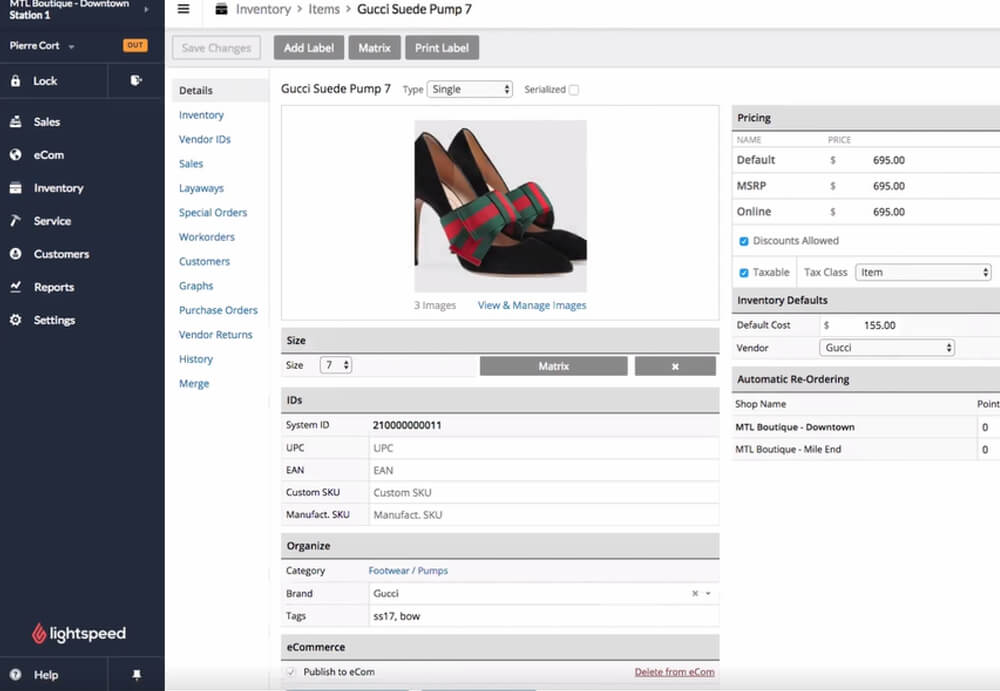This screenshot has width=1000, height=691.
Task: Click the Service hammer icon
Action: [x=16, y=220]
